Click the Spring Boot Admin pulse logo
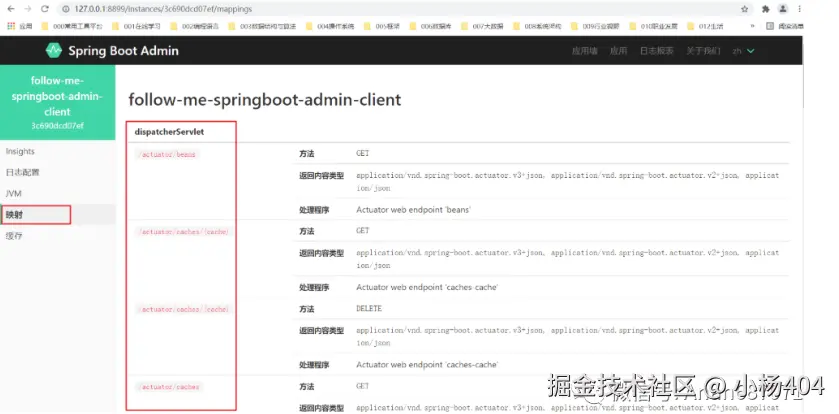 point(54,51)
